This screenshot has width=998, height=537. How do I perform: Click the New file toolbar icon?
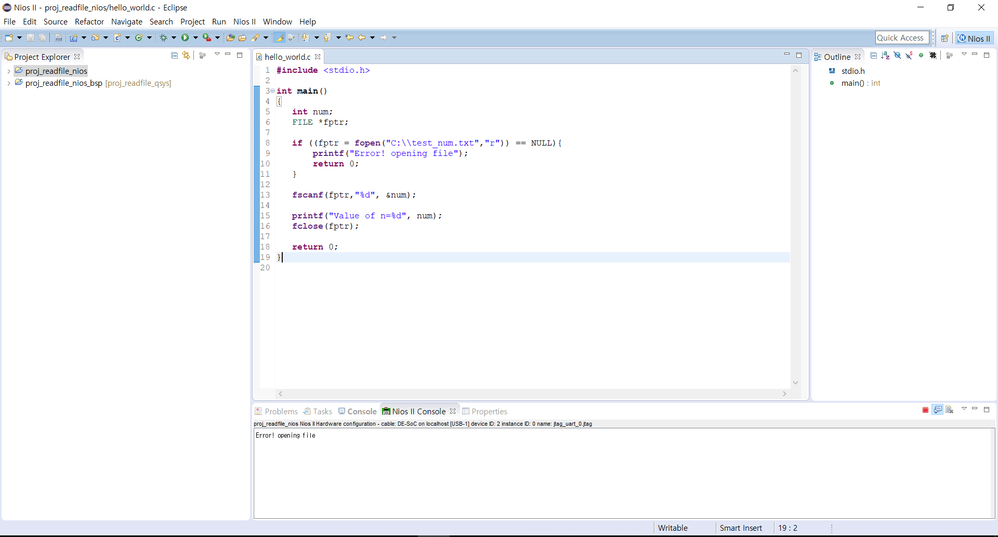click(x=8, y=38)
